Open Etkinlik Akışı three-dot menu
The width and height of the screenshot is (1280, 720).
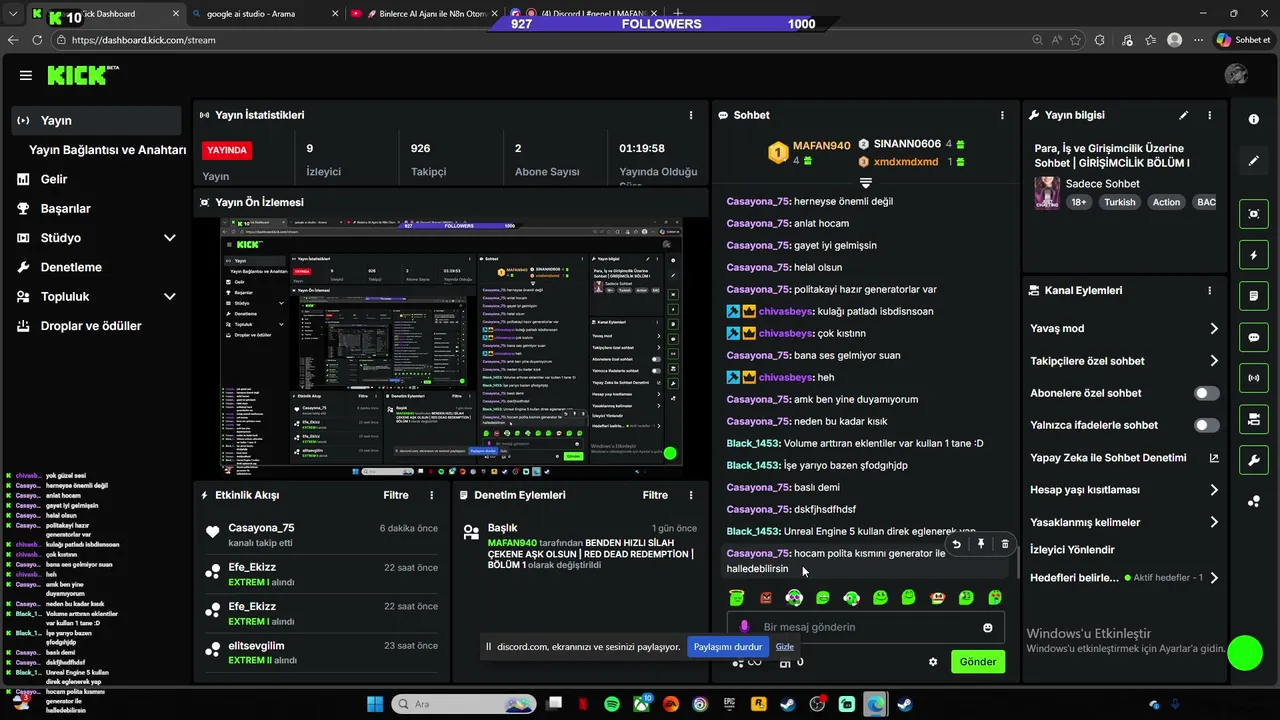432,495
